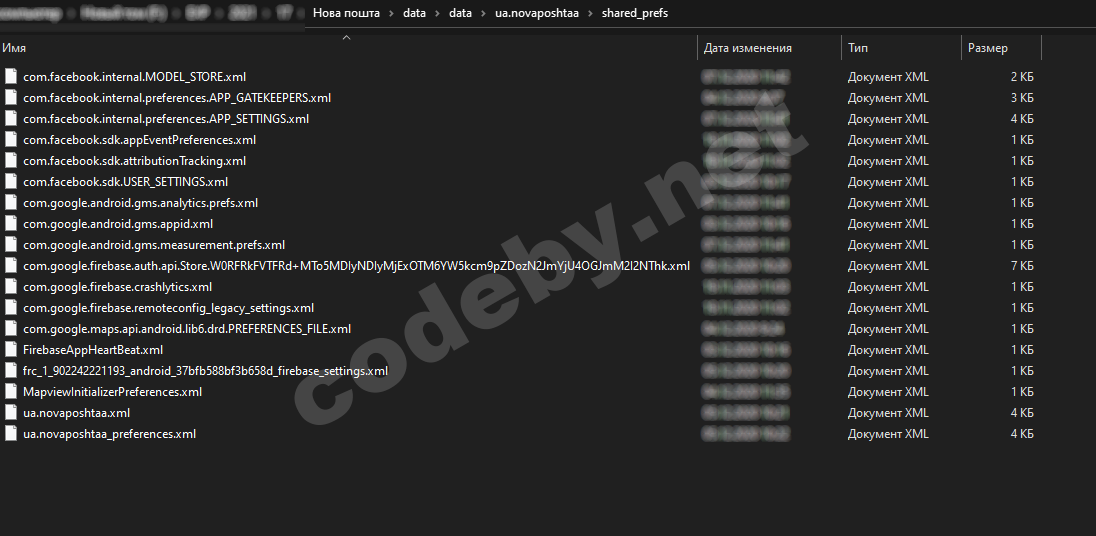Click 7 КБ size of firebase.auth file
Viewport: 1096px width, 536px height.
(1022, 266)
